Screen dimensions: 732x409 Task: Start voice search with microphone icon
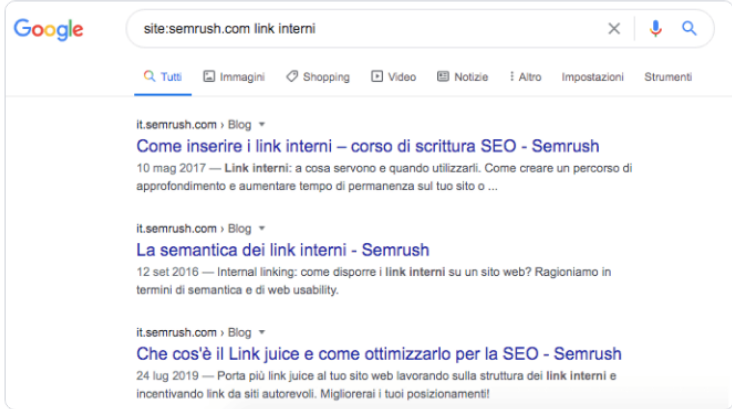click(656, 29)
